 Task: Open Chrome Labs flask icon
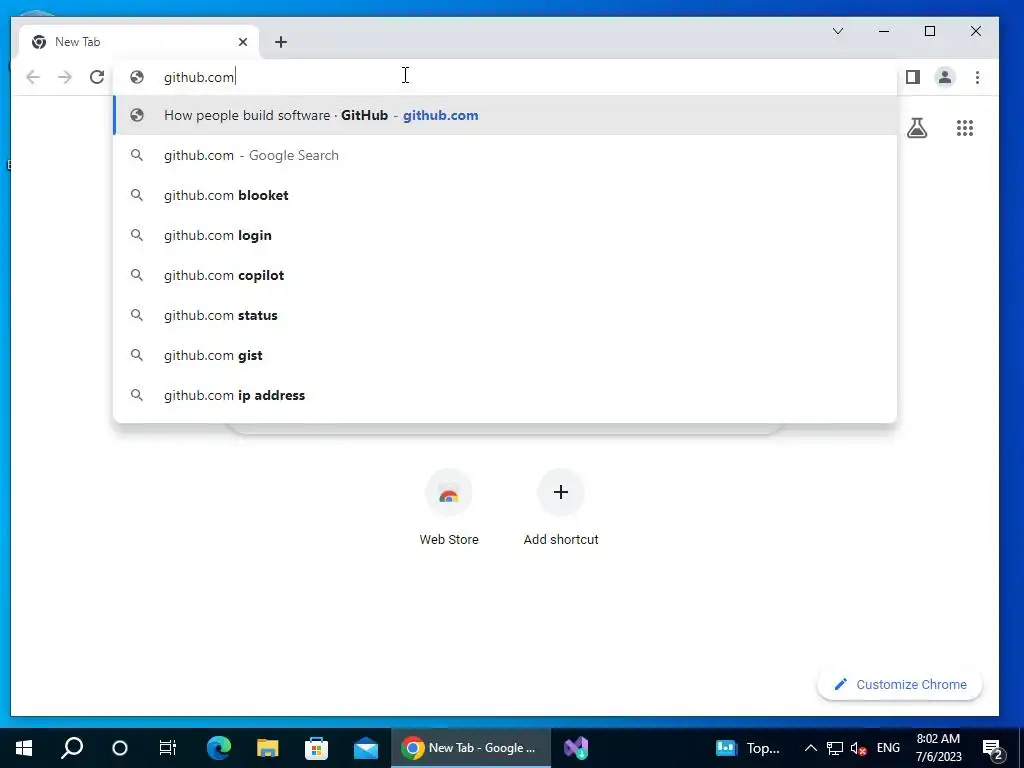click(x=917, y=128)
